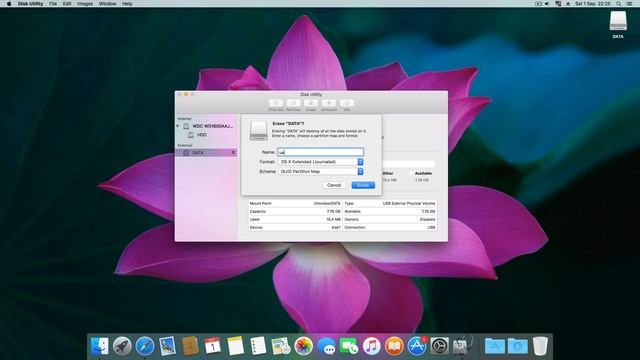Screen dimensions: 640x360
Task: Open Calendar from the dock
Action: pos(213,346)
